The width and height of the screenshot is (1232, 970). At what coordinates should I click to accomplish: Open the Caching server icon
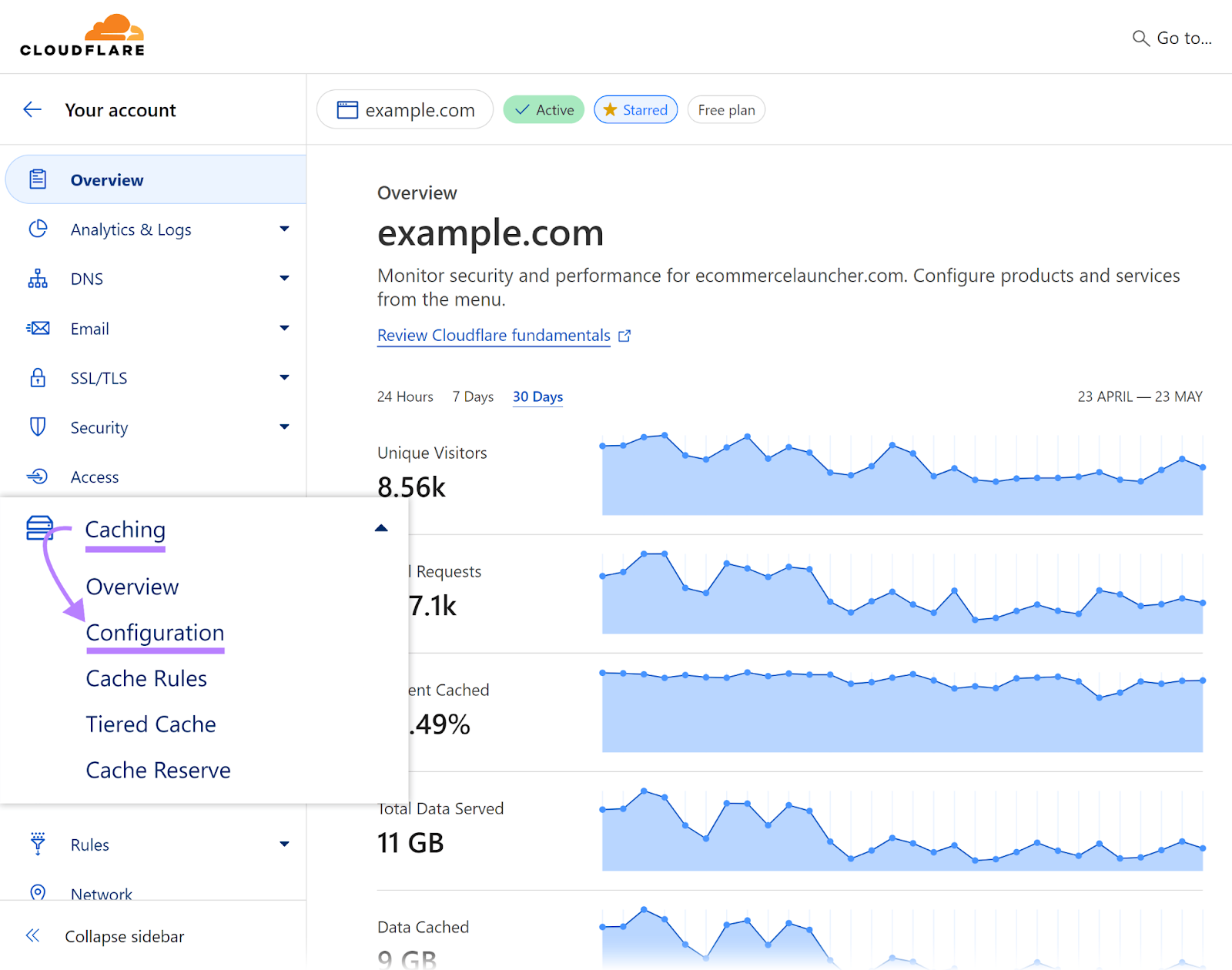point(38,527)
